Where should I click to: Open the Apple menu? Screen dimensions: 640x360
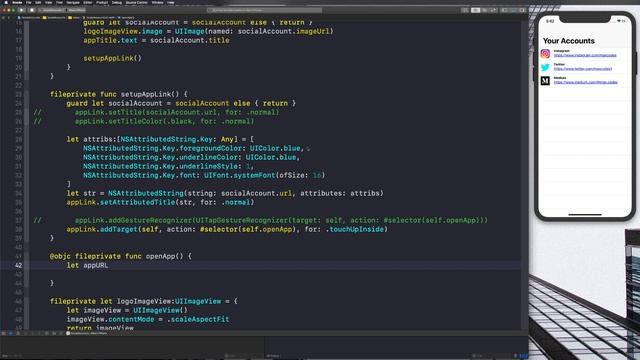tap(6, 2)
